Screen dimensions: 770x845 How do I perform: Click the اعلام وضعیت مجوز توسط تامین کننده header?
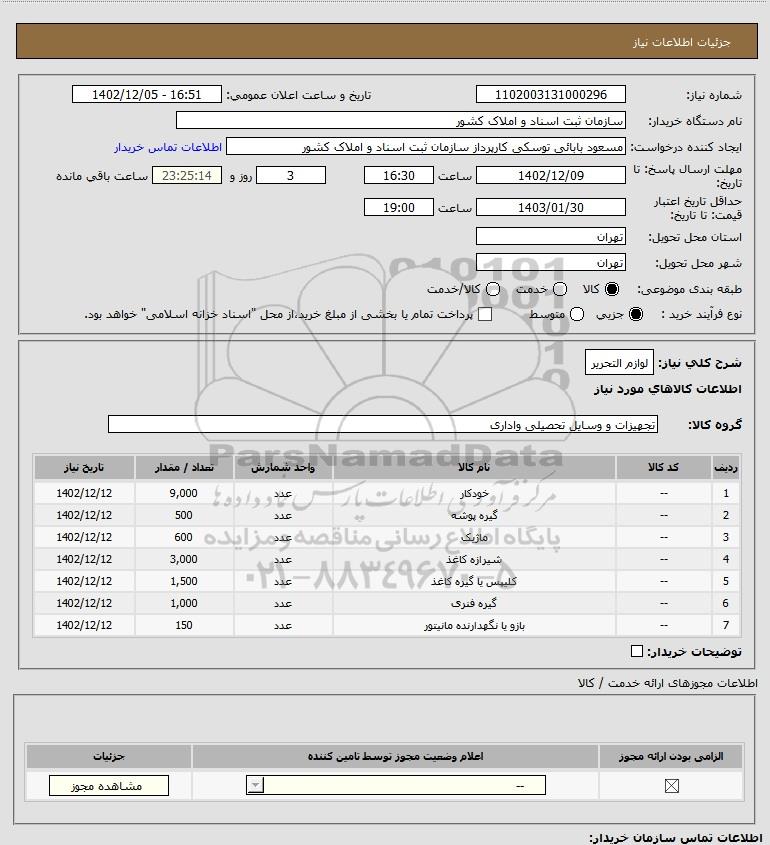tap(395, 757)
